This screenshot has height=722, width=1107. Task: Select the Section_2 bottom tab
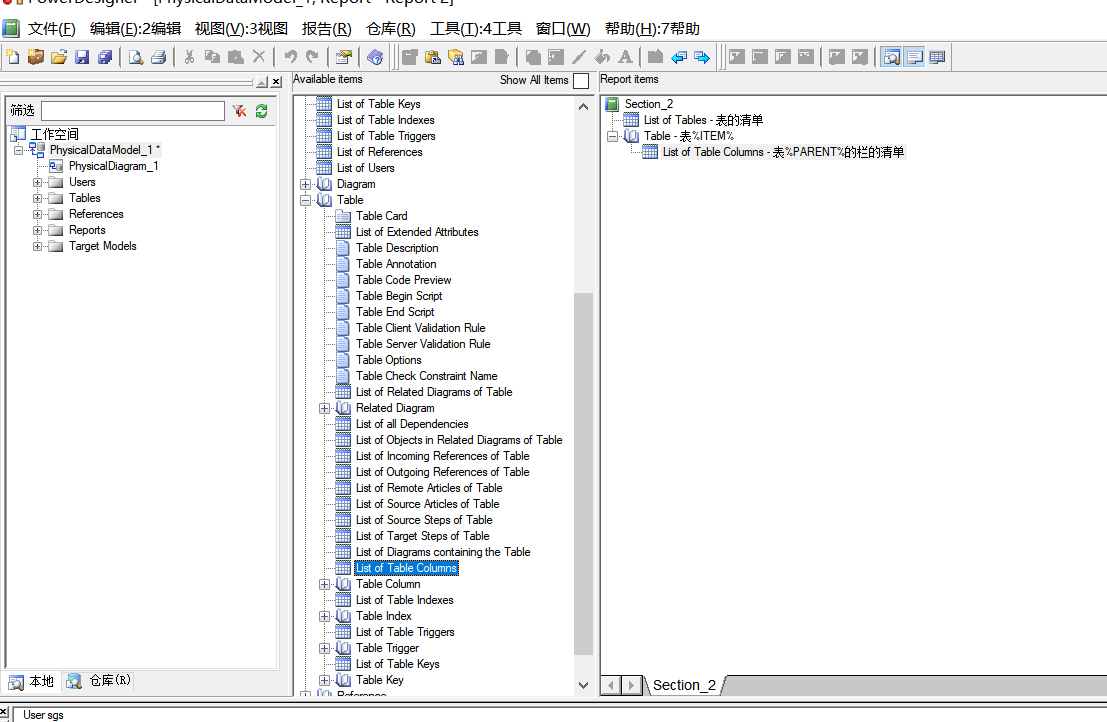coord(683,685)
